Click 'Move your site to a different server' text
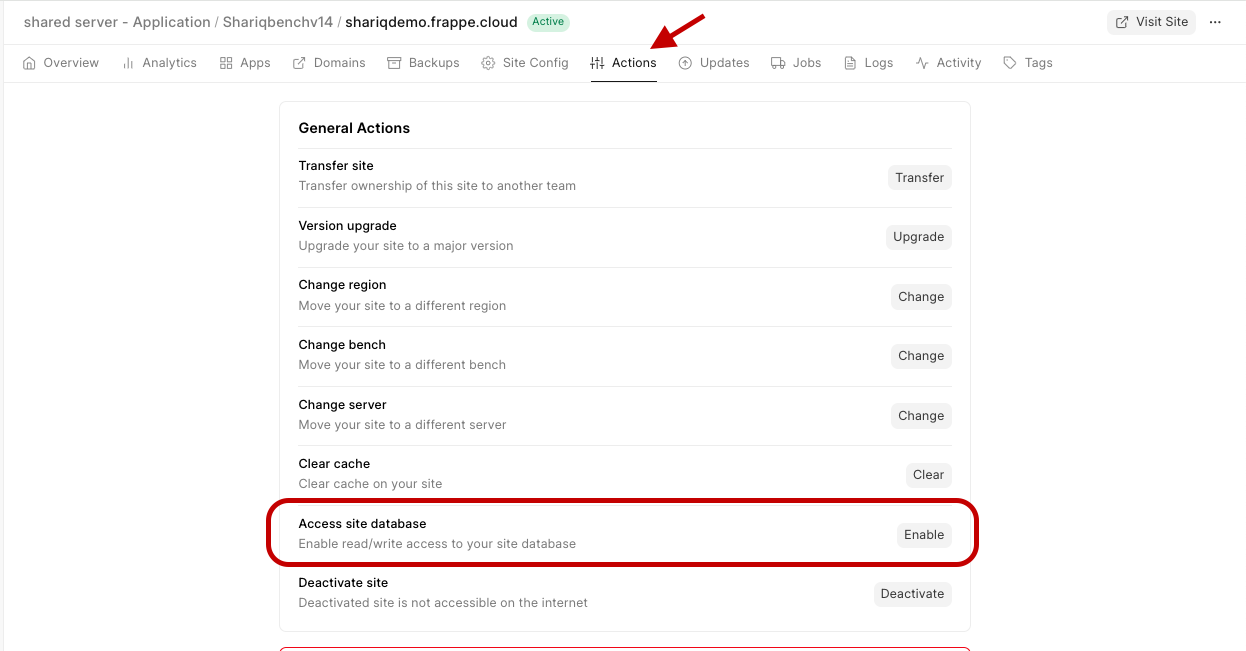 tap(402, 425)
